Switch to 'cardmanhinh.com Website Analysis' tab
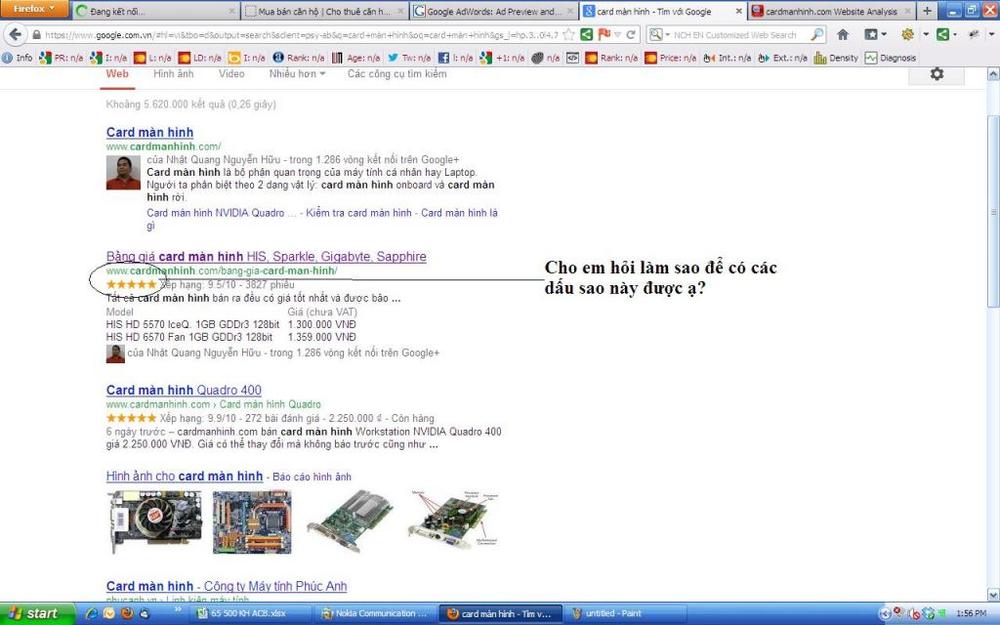 coord(832,11)
